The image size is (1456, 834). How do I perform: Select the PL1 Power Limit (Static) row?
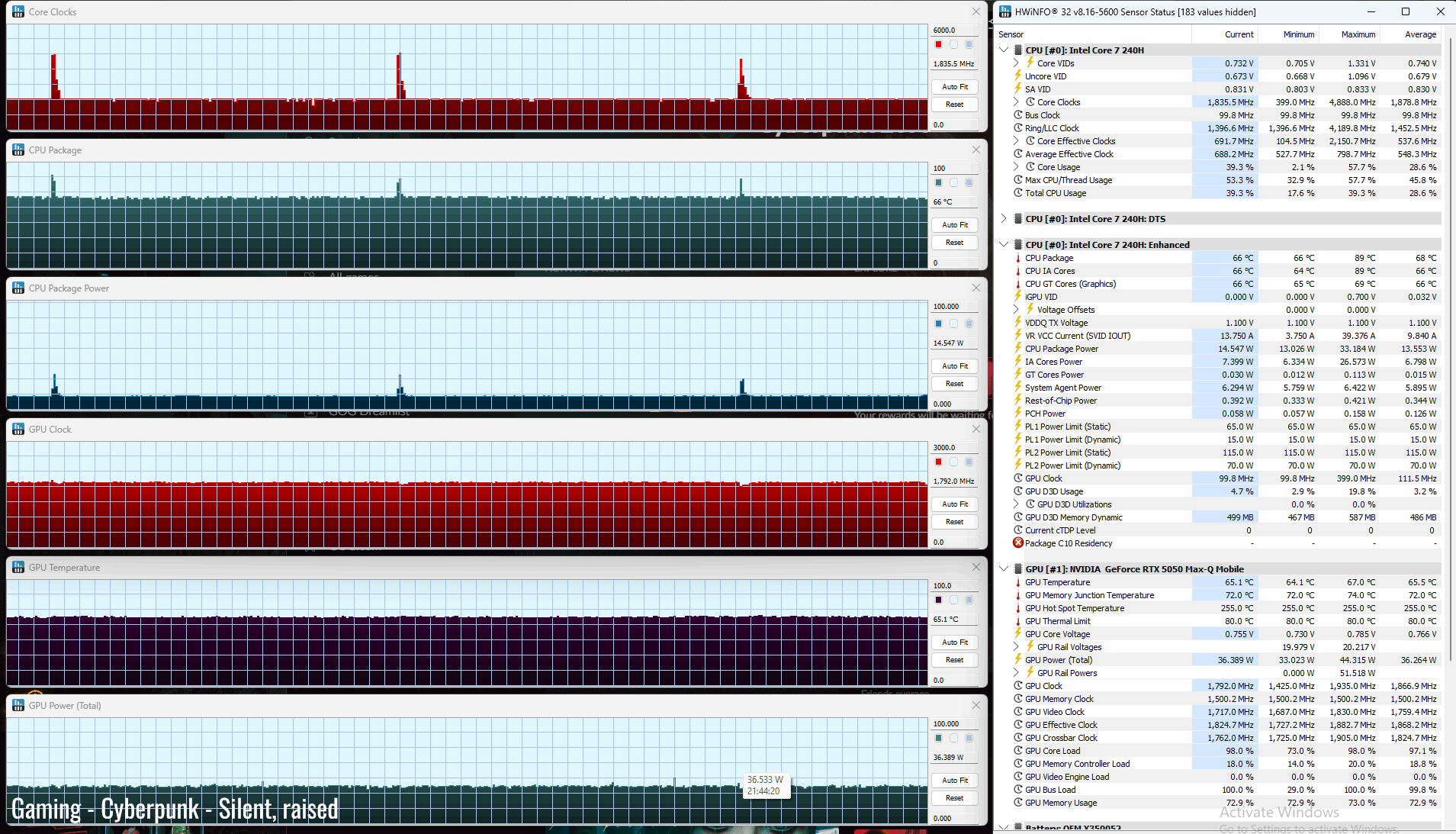tap(1226, 427)
